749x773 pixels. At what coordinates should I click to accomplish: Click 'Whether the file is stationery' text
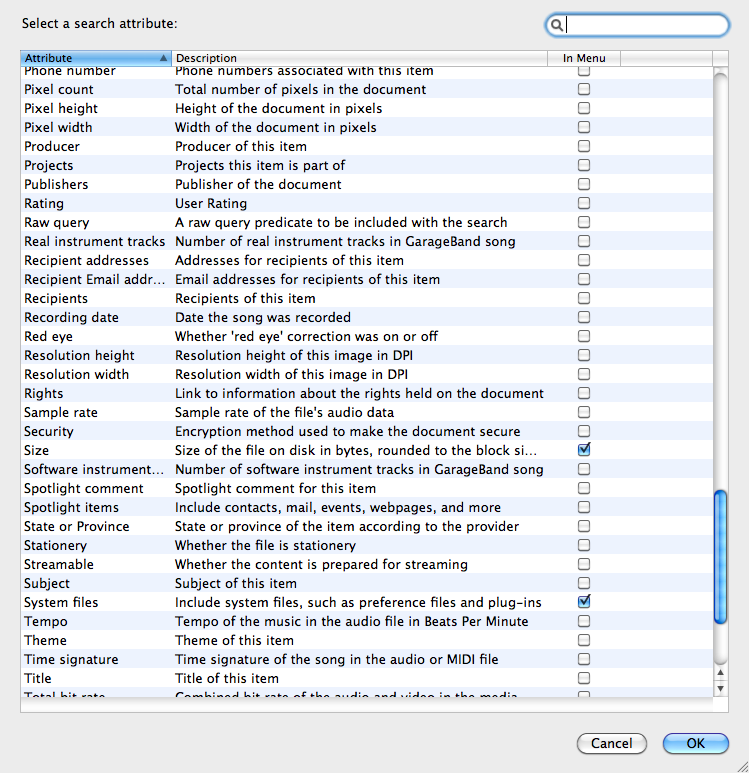click(265, 545)
